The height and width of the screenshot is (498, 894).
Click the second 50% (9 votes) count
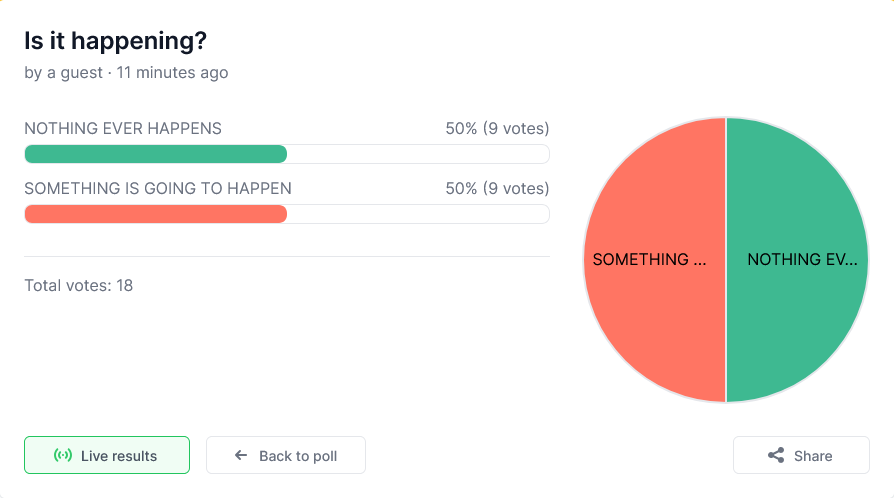(497, 188)
